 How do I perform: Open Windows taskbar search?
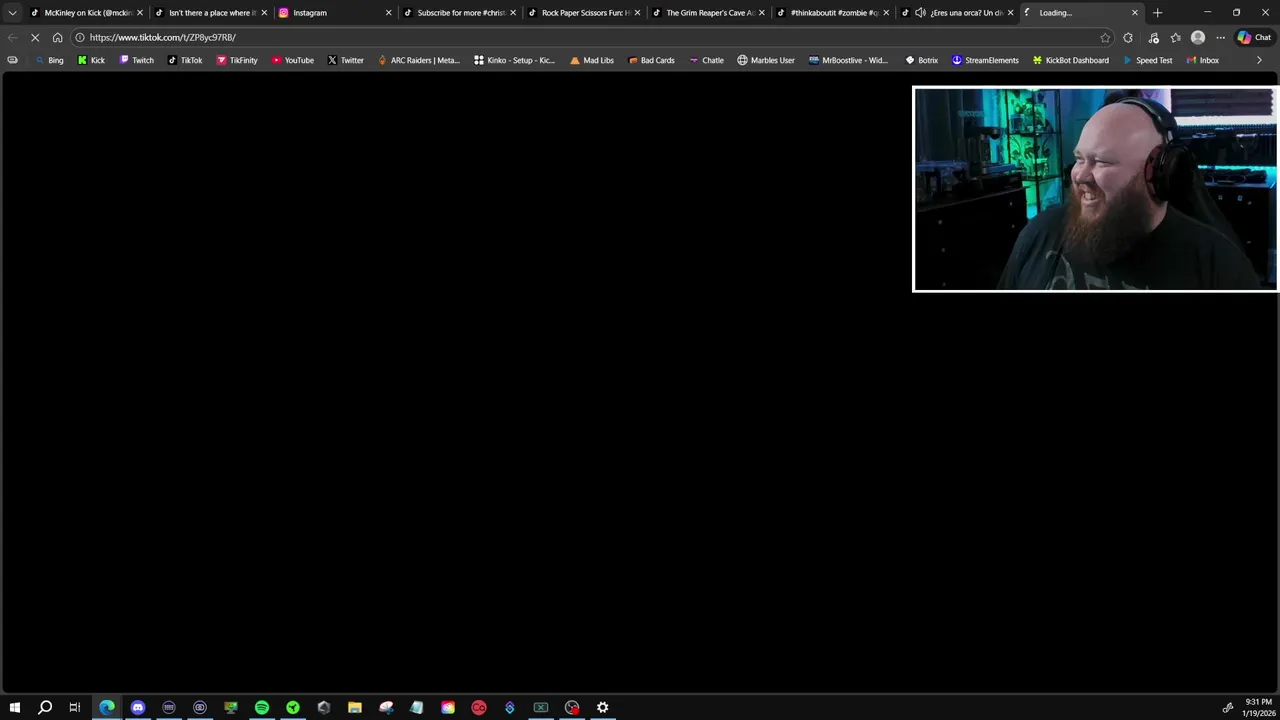[45, 707]
